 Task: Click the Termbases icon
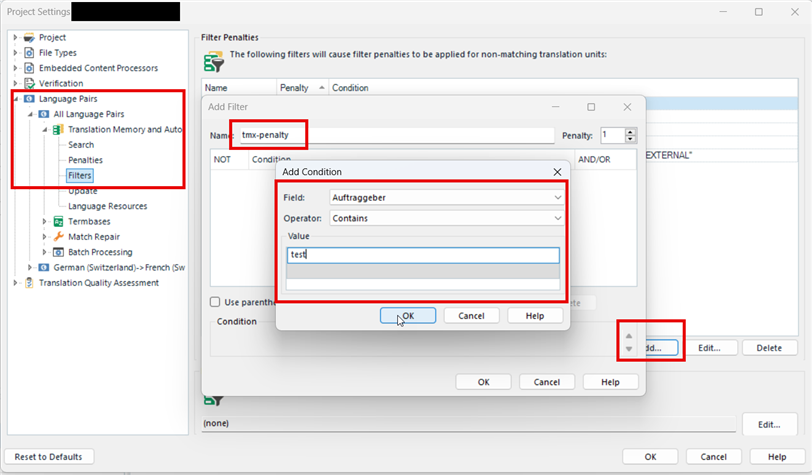coord(59,222)
